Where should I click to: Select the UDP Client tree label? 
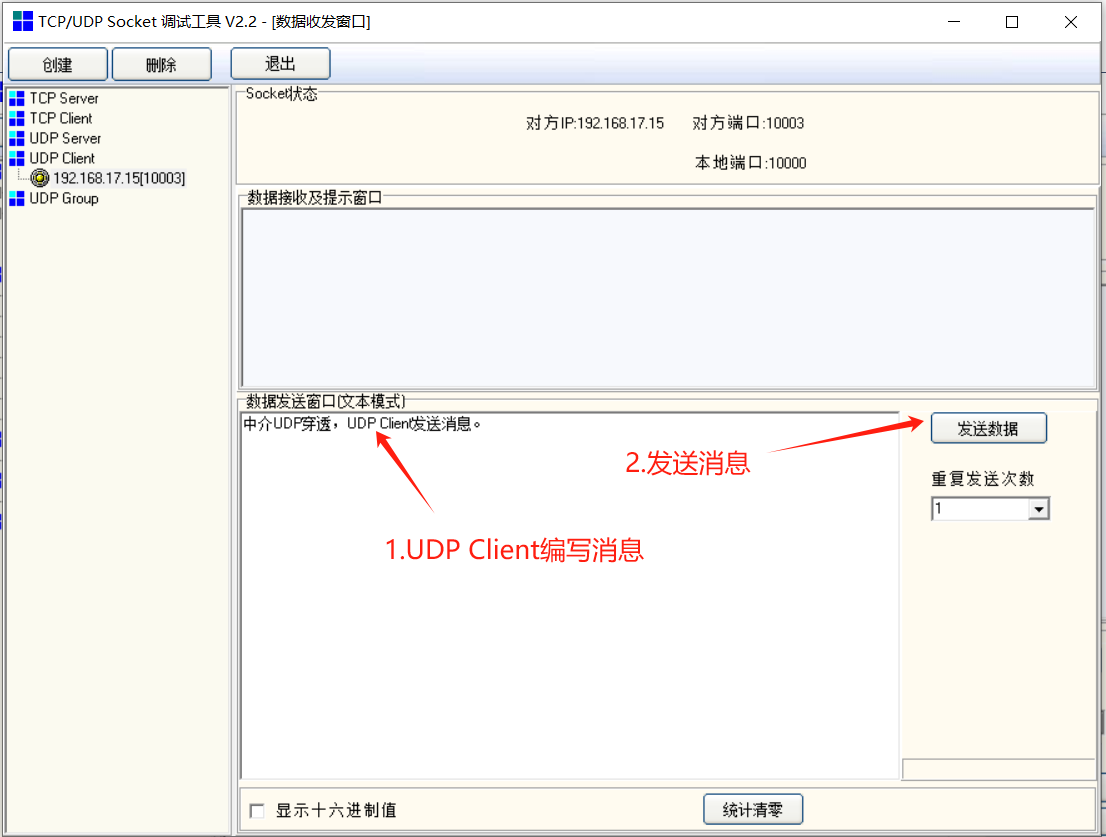point(62,158)
